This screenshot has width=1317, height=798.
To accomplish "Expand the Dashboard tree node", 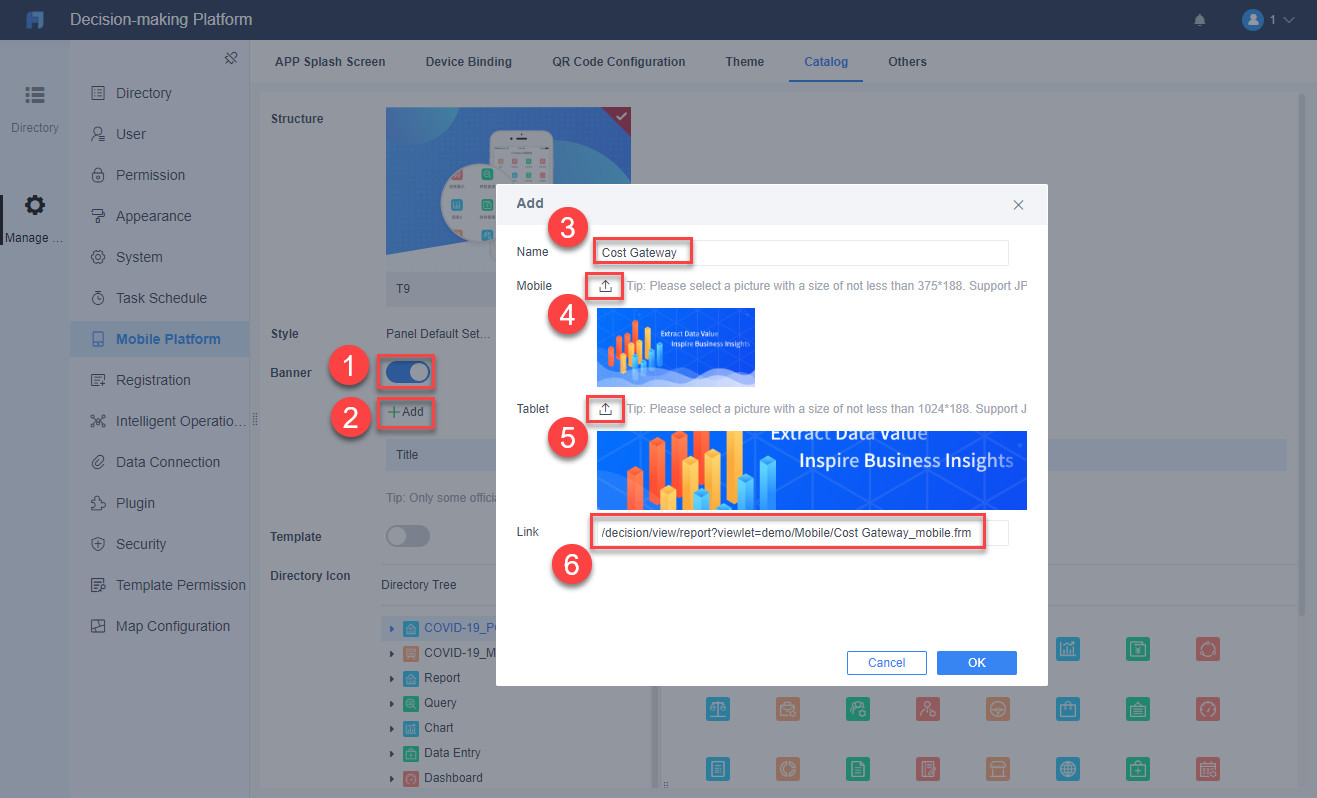I will (392, 778).
